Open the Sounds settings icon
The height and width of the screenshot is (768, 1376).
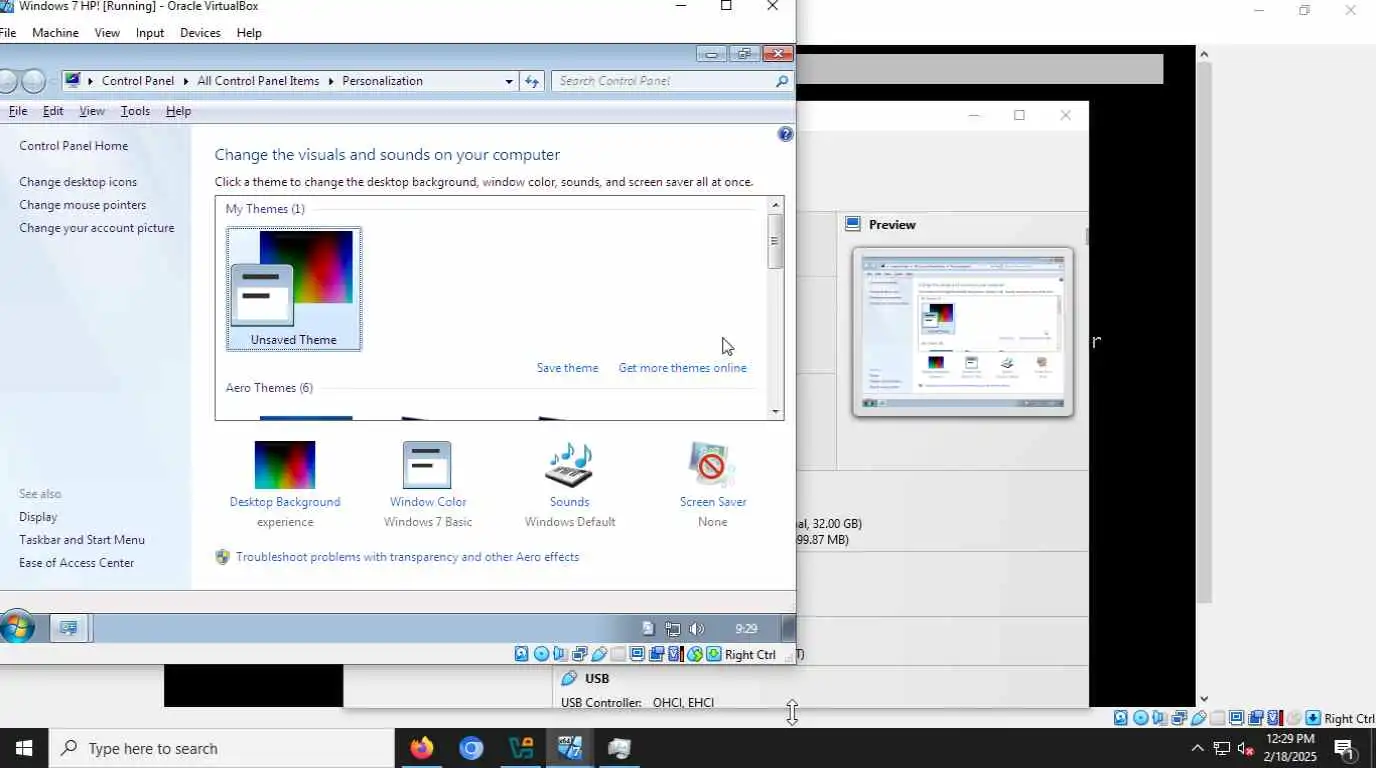tap(569, 466)
